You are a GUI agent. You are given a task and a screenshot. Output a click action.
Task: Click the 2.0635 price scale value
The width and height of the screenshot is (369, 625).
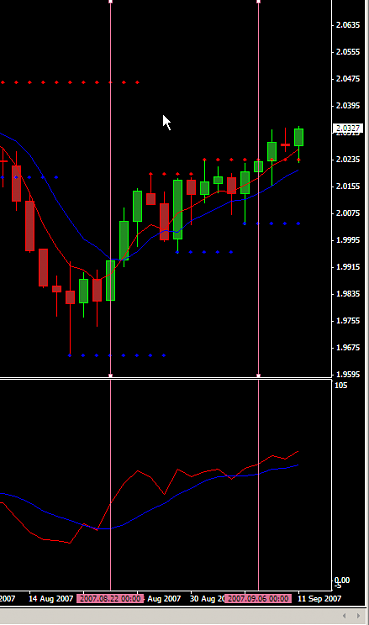tap(348, 25)
